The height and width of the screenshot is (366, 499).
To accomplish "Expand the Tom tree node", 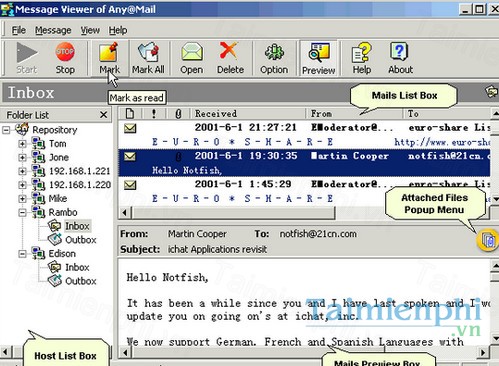I will (22, 144).
